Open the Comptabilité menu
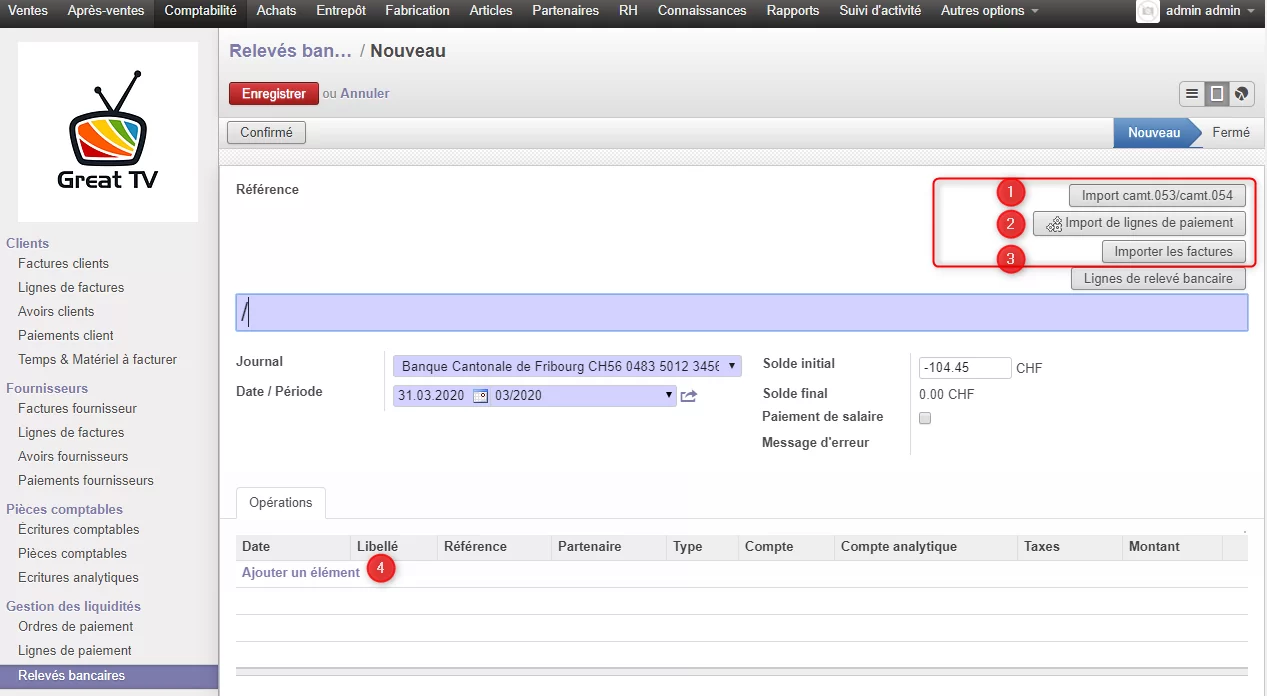 point(200,11)
